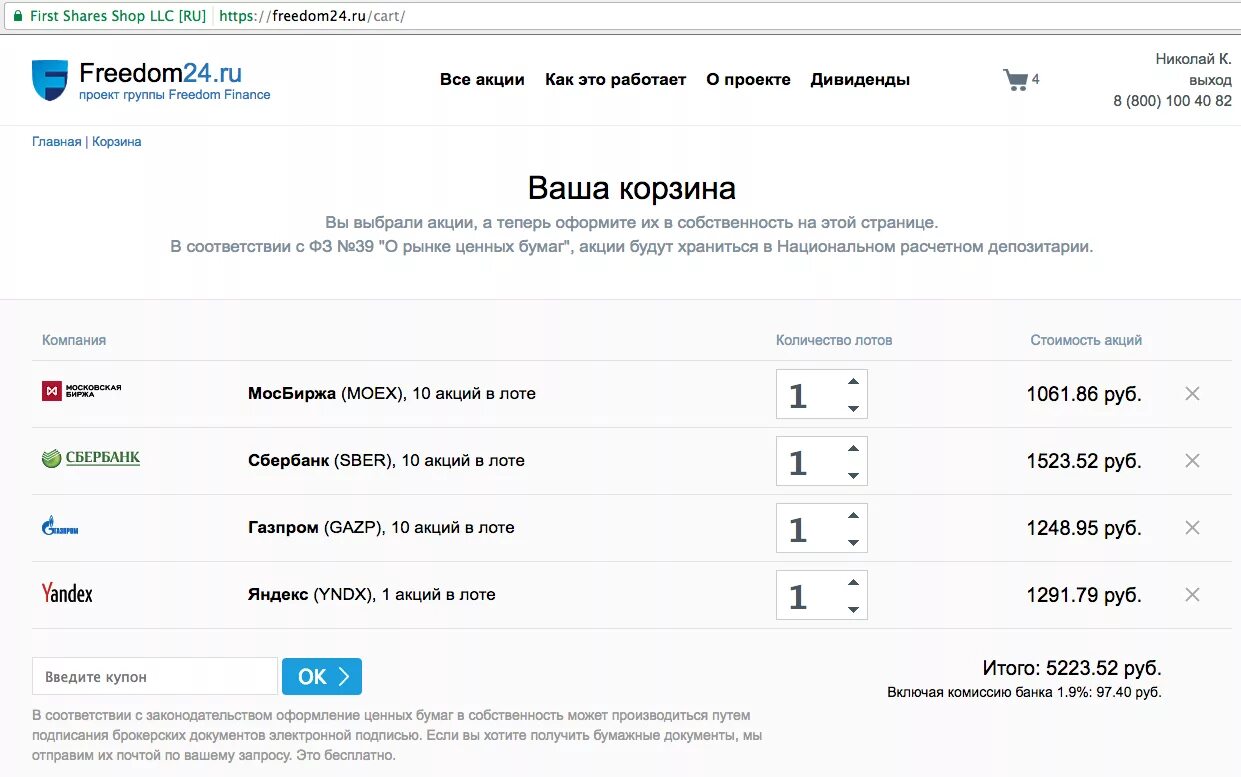The width and height of the screenshot is (1241, 777).
Task: Click the Яндекс (YNDX) share name
Action: pos(372,595)
